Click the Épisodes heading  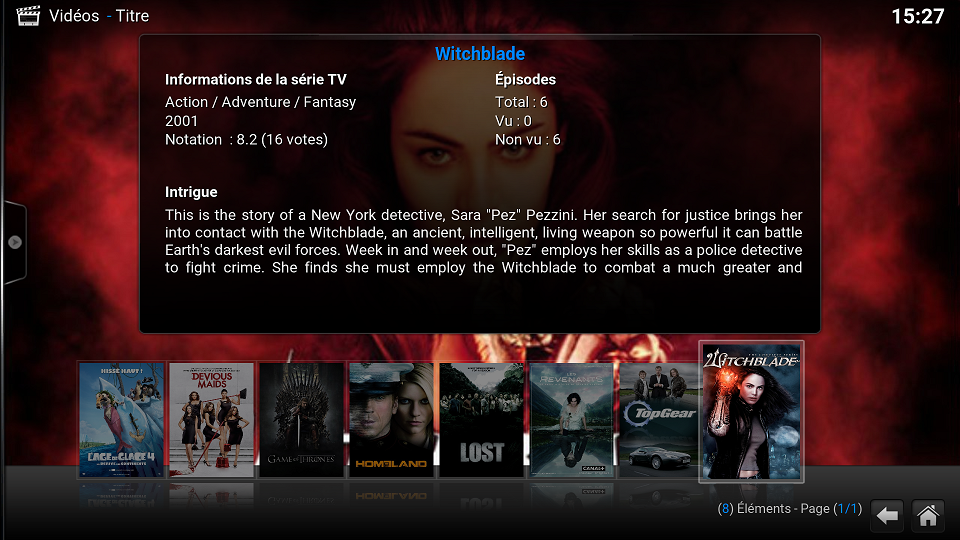(525, 80)
